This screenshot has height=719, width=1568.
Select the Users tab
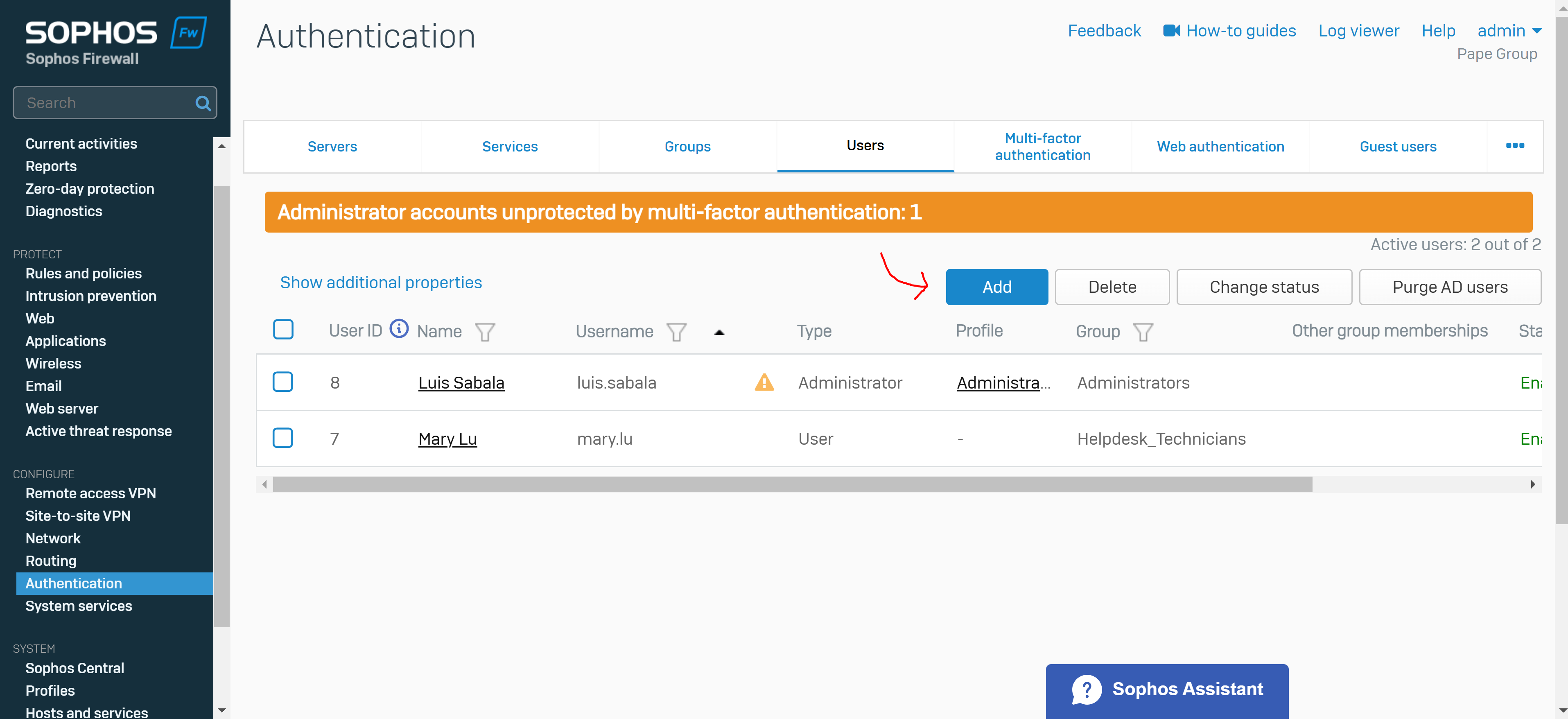click(x=865, y=146)
